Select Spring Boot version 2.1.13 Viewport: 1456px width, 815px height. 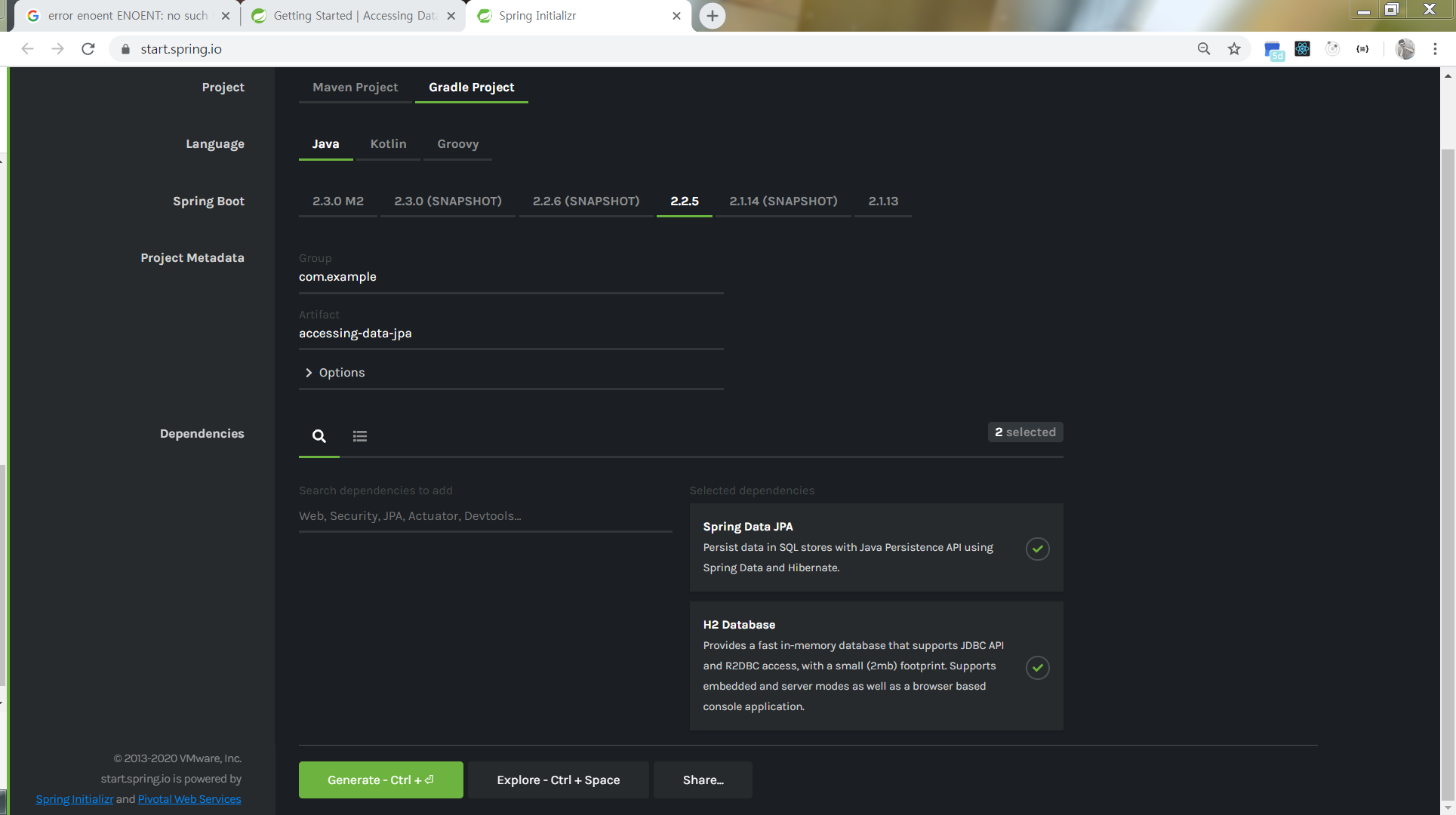coord(882,201)
